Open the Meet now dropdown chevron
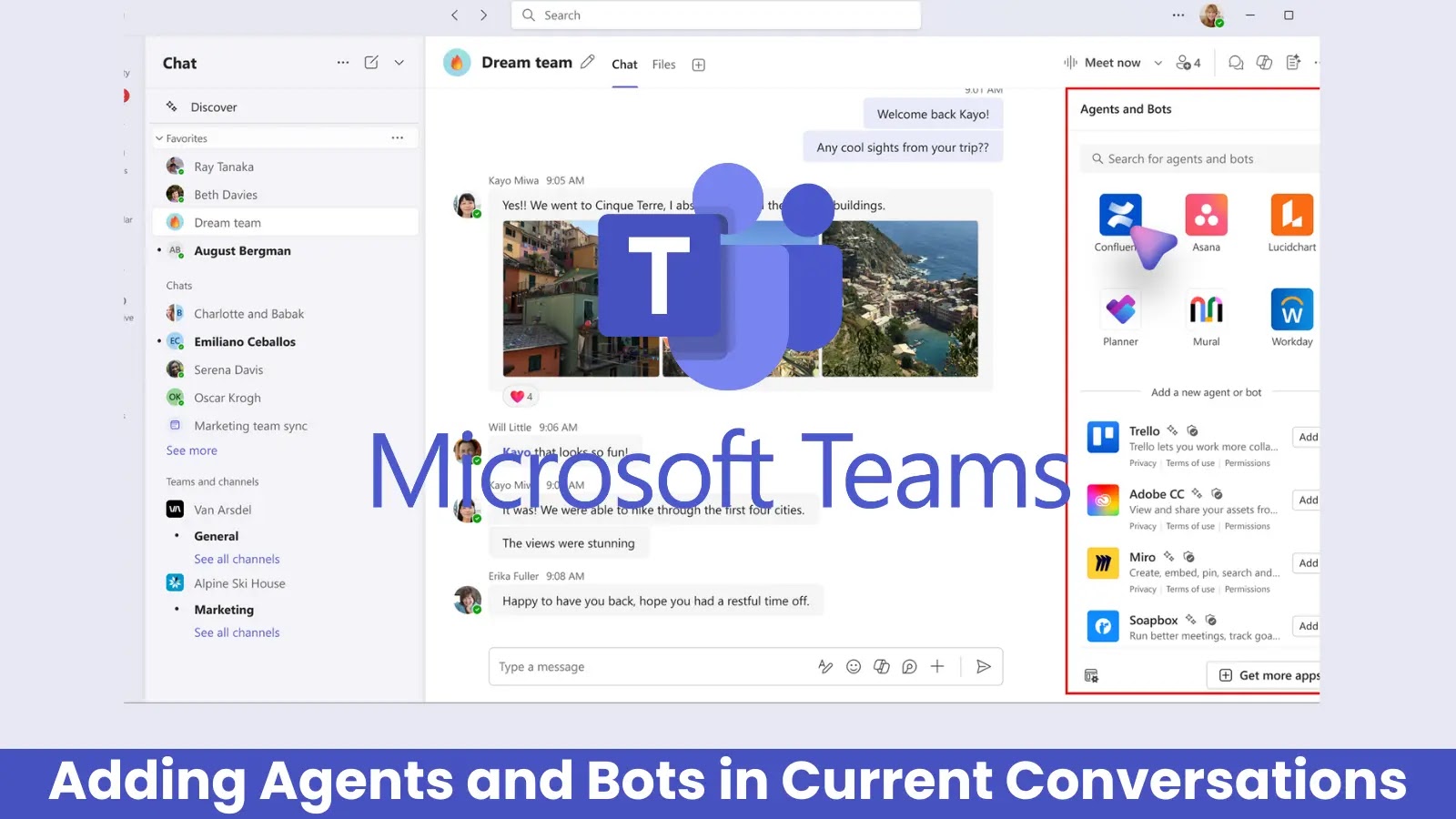The image size is (1456, 819). click(1158, 63)
